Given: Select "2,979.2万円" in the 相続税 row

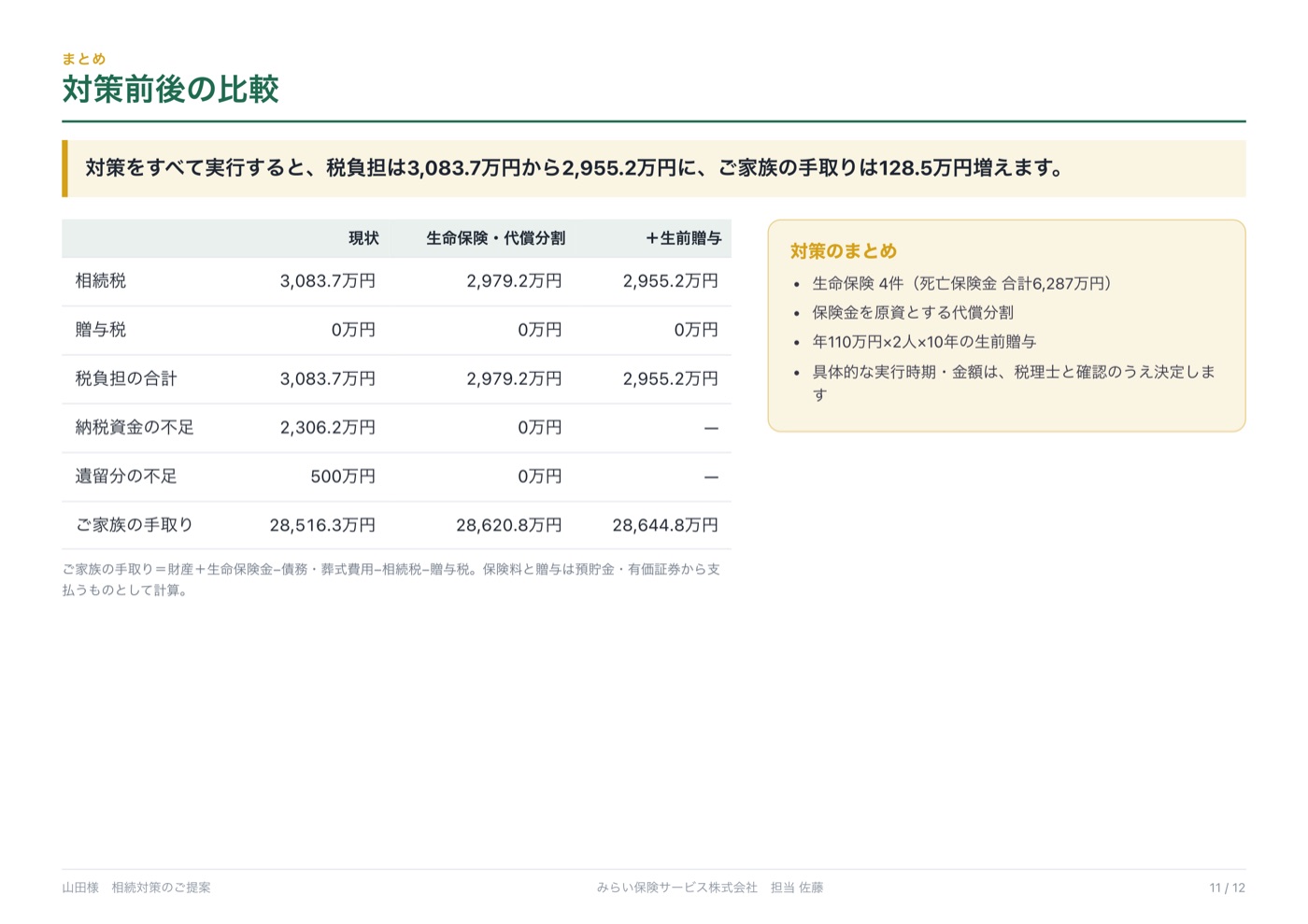Looking at the screenshot, I should pyautogui.click(x=515, y=280).
